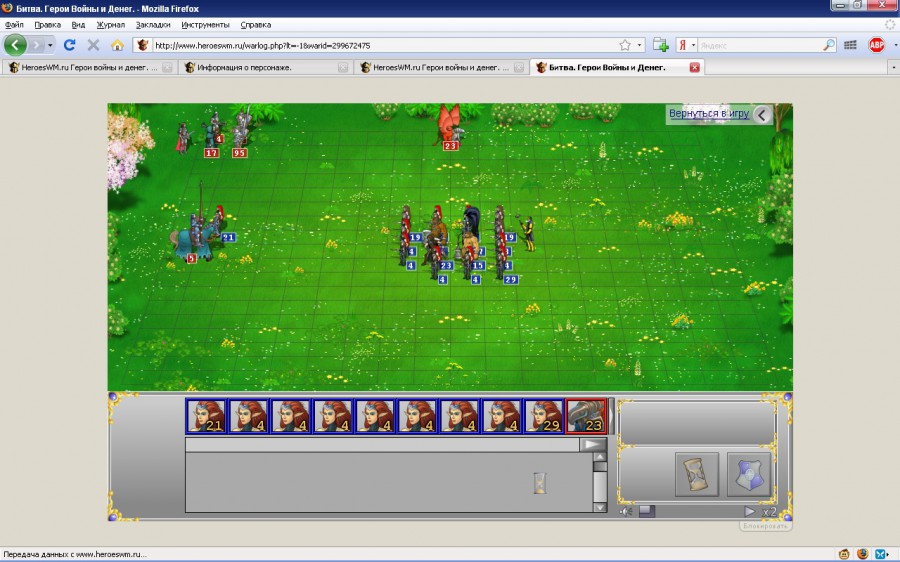Select the first unit portrait numbered 21
The width and height of the screenshot is (900, 562).
click(206, 416)
